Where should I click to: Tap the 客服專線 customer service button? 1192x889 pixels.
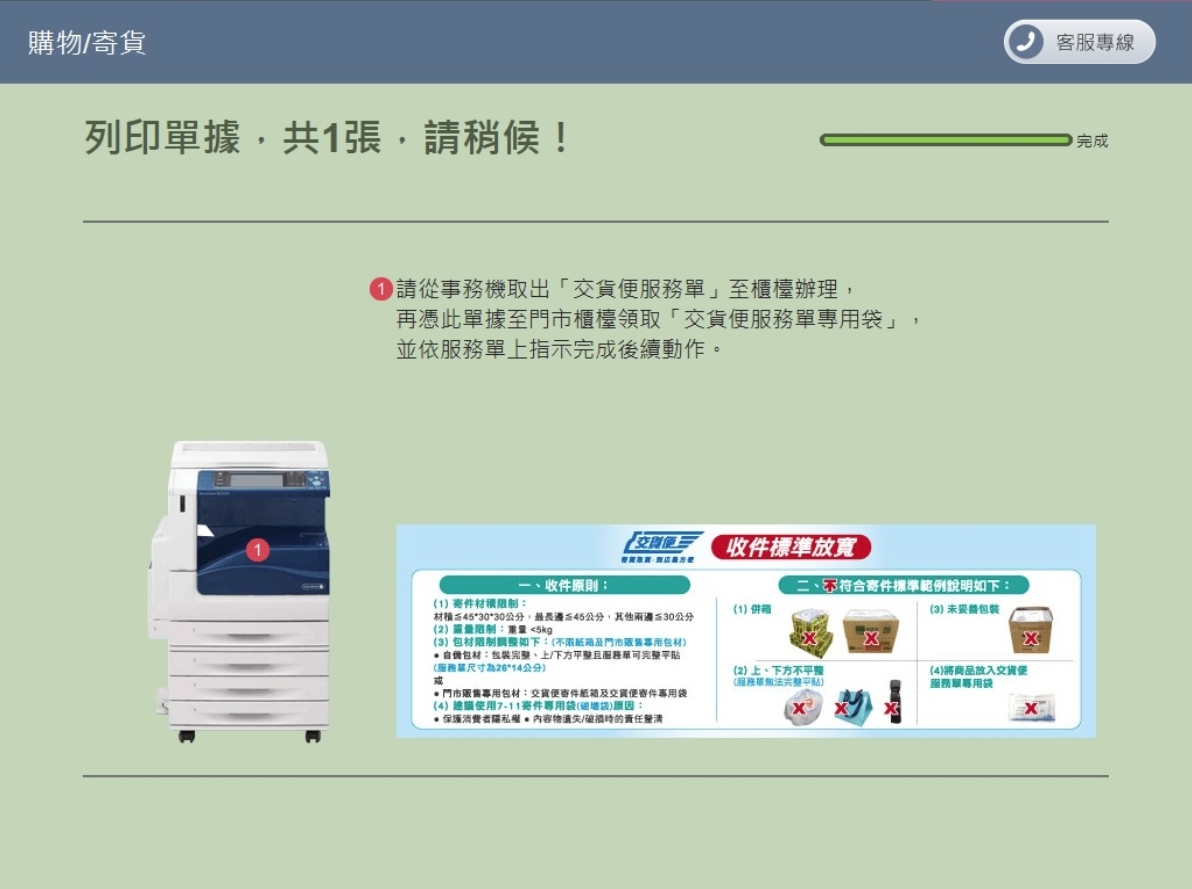click(1080, 42)
